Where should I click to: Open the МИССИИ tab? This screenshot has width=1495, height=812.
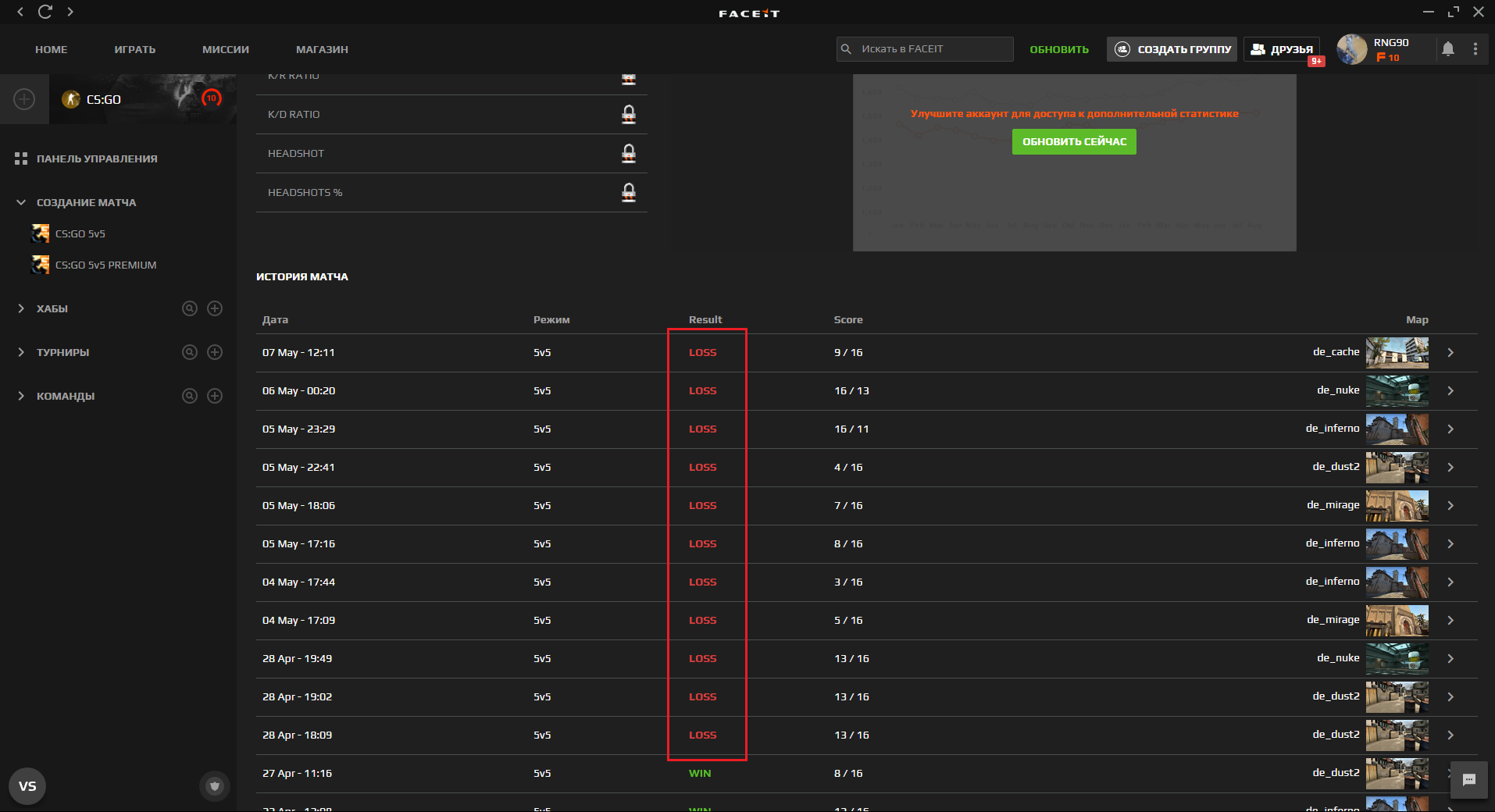coord(226,49)
